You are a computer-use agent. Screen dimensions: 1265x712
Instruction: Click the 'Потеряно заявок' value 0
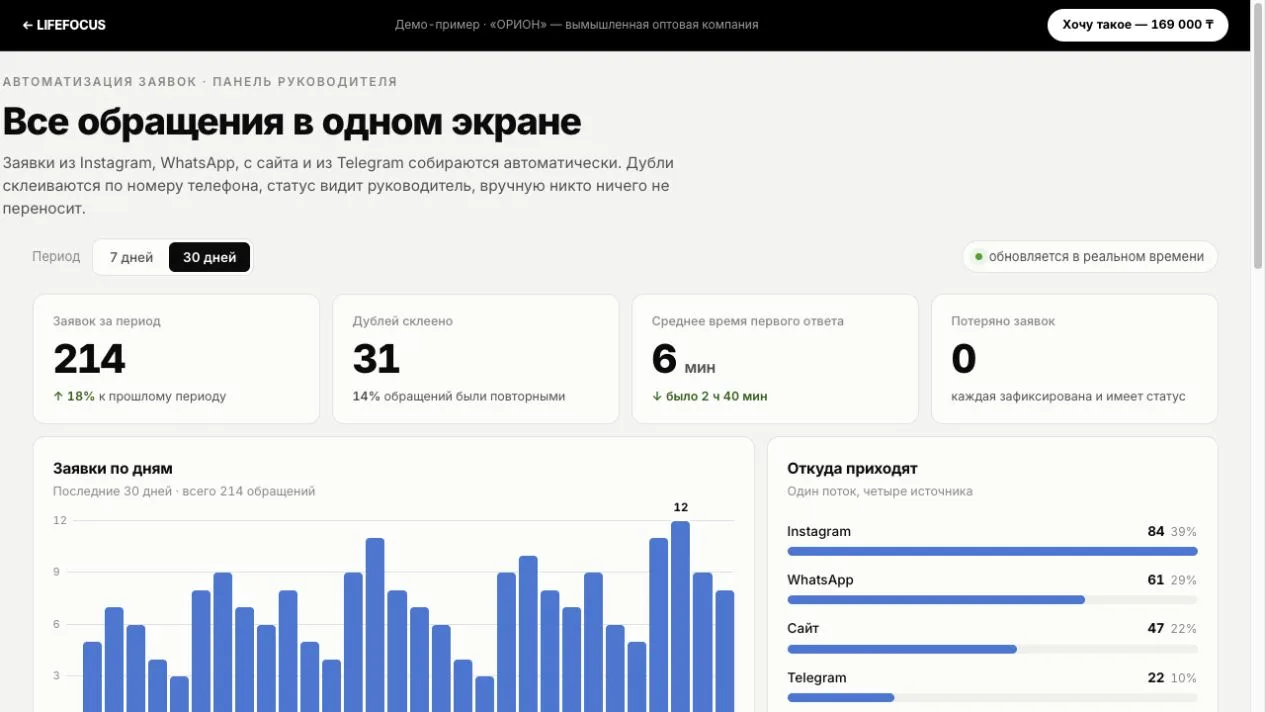point(964,359)
